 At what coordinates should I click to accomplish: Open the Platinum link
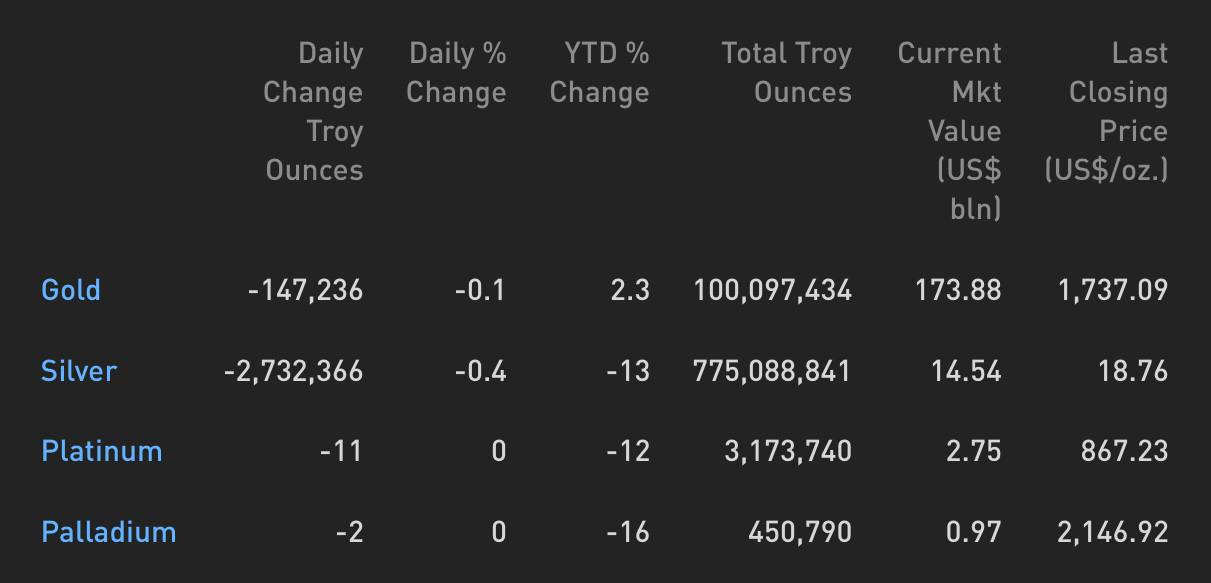click(x=102, y=451)
